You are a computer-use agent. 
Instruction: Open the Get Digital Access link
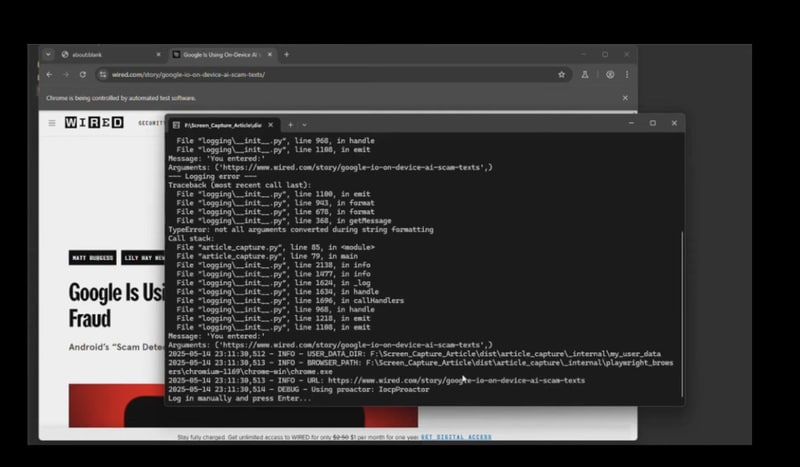point(456,437)
